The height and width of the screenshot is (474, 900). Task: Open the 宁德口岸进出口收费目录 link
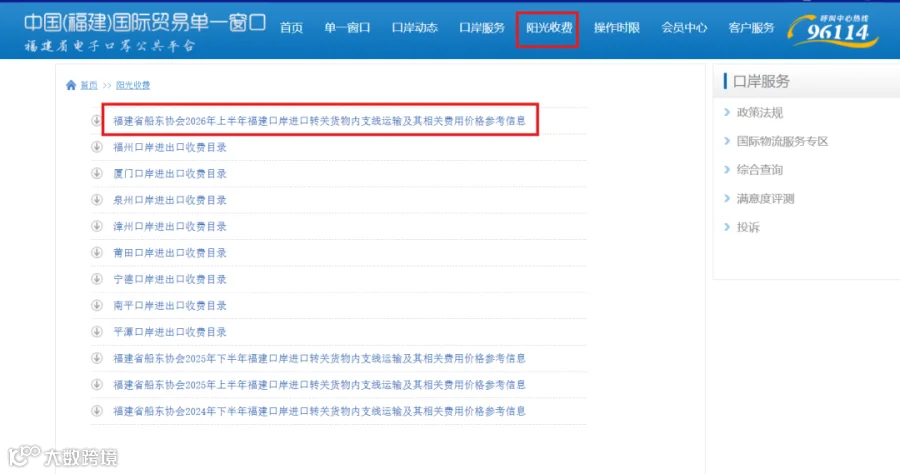pyautogui.click(x=170, y=279)
